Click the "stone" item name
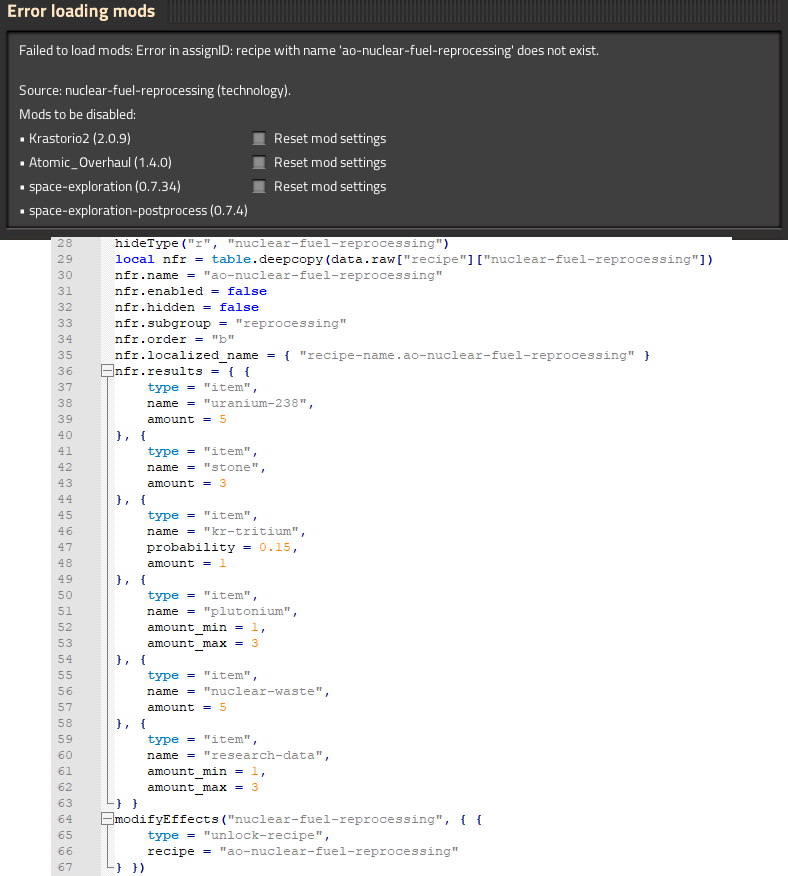The image size is (788, 876). 231,467
